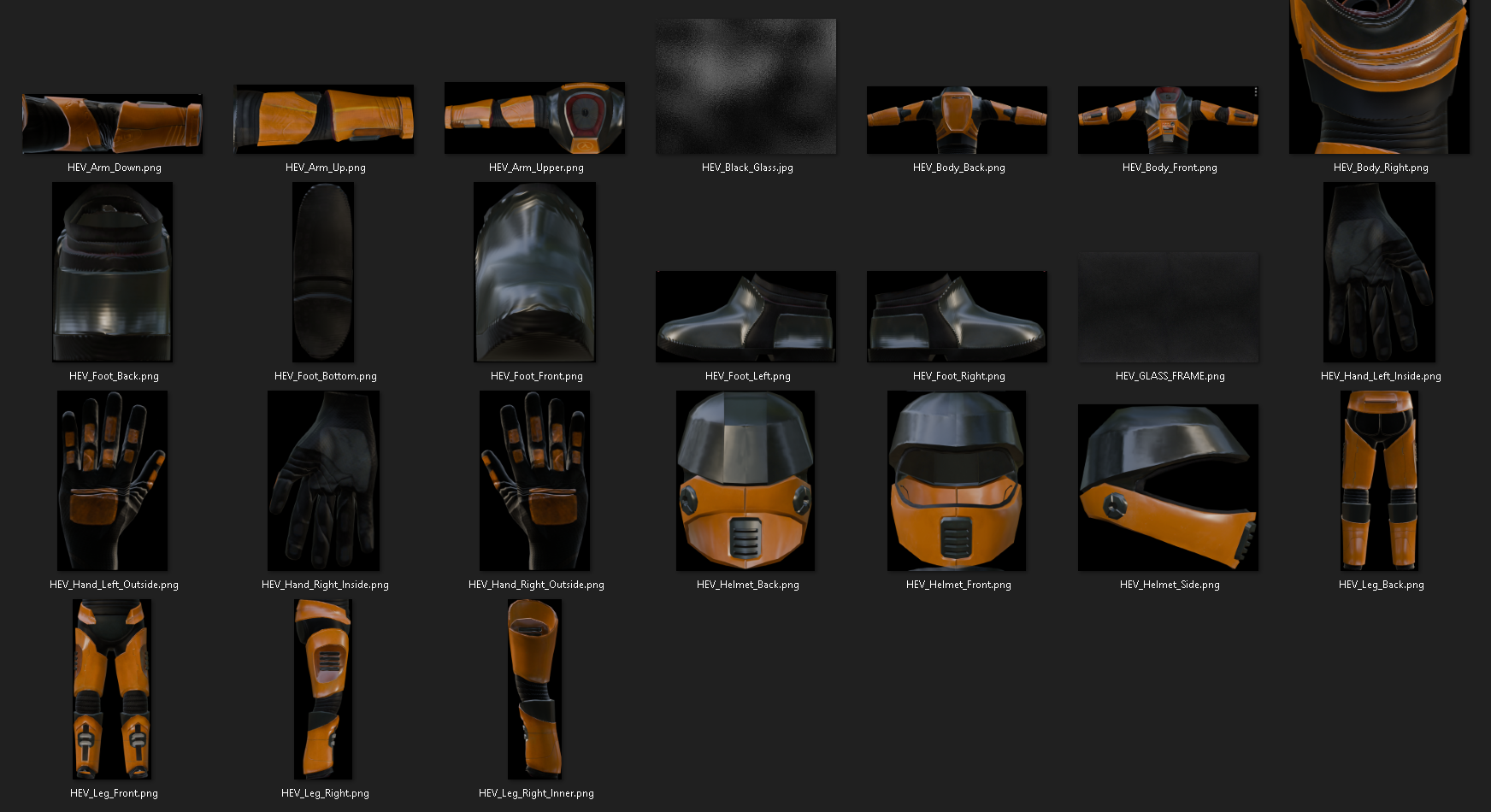Click the HEV_Foot_Back.png file label
This screenshot has width=1491, height=812.
pos(115,376)
